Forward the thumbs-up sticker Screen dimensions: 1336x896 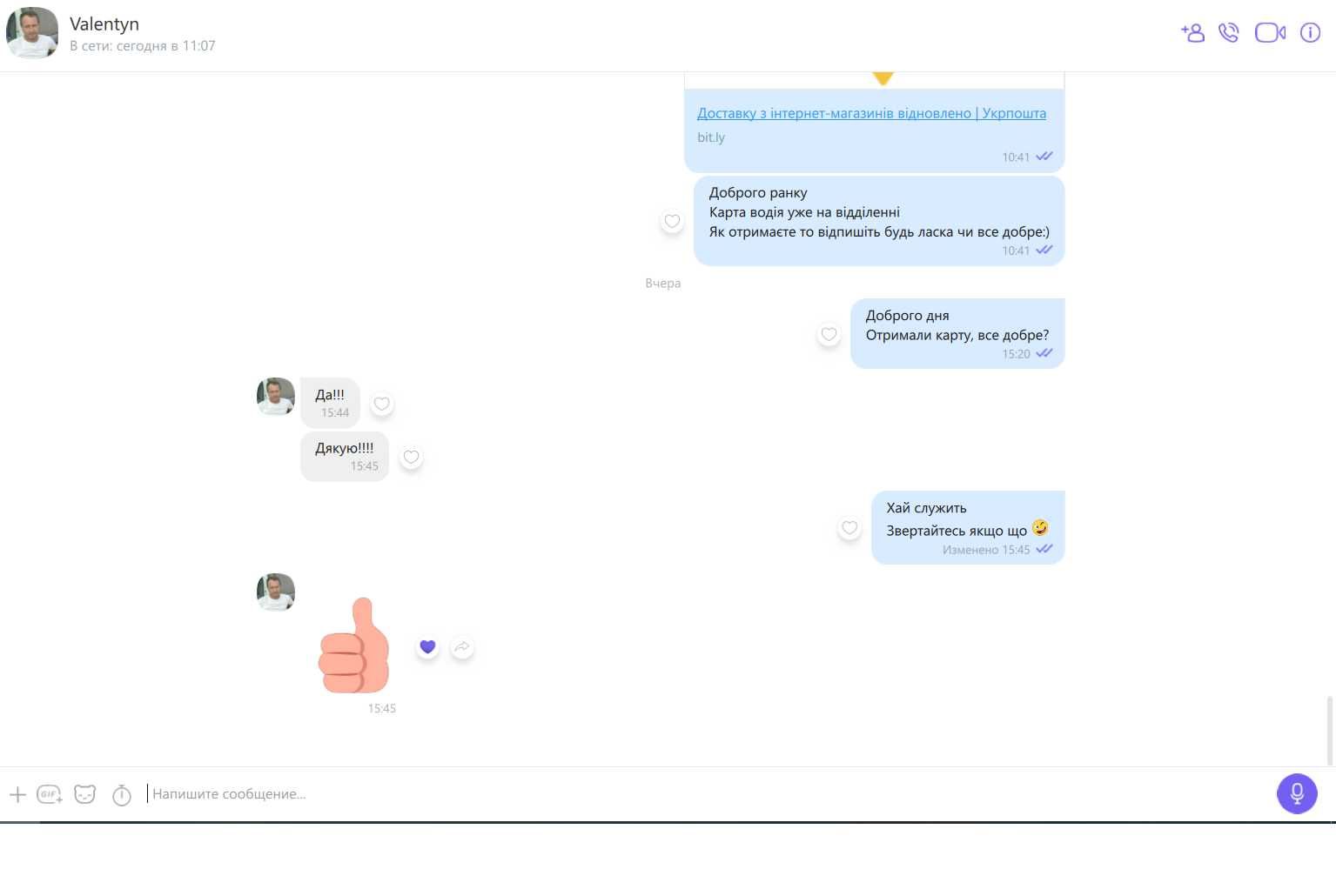[462, 647]
